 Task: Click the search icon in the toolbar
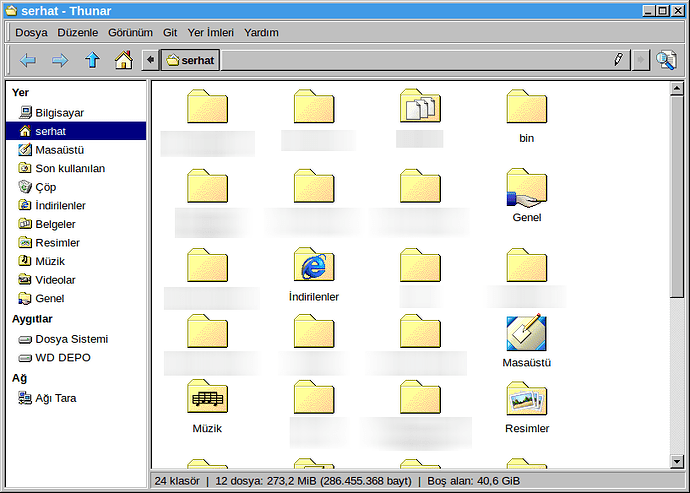[x=666, y=60]
